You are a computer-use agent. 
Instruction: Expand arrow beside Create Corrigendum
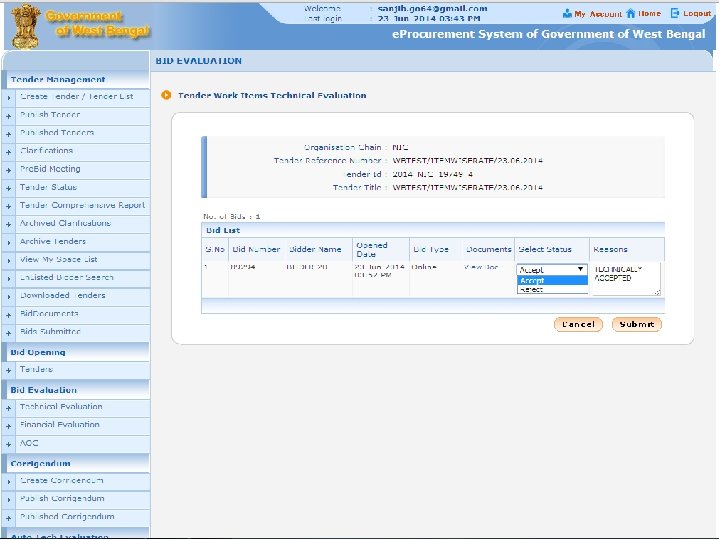tap(8, 482)
